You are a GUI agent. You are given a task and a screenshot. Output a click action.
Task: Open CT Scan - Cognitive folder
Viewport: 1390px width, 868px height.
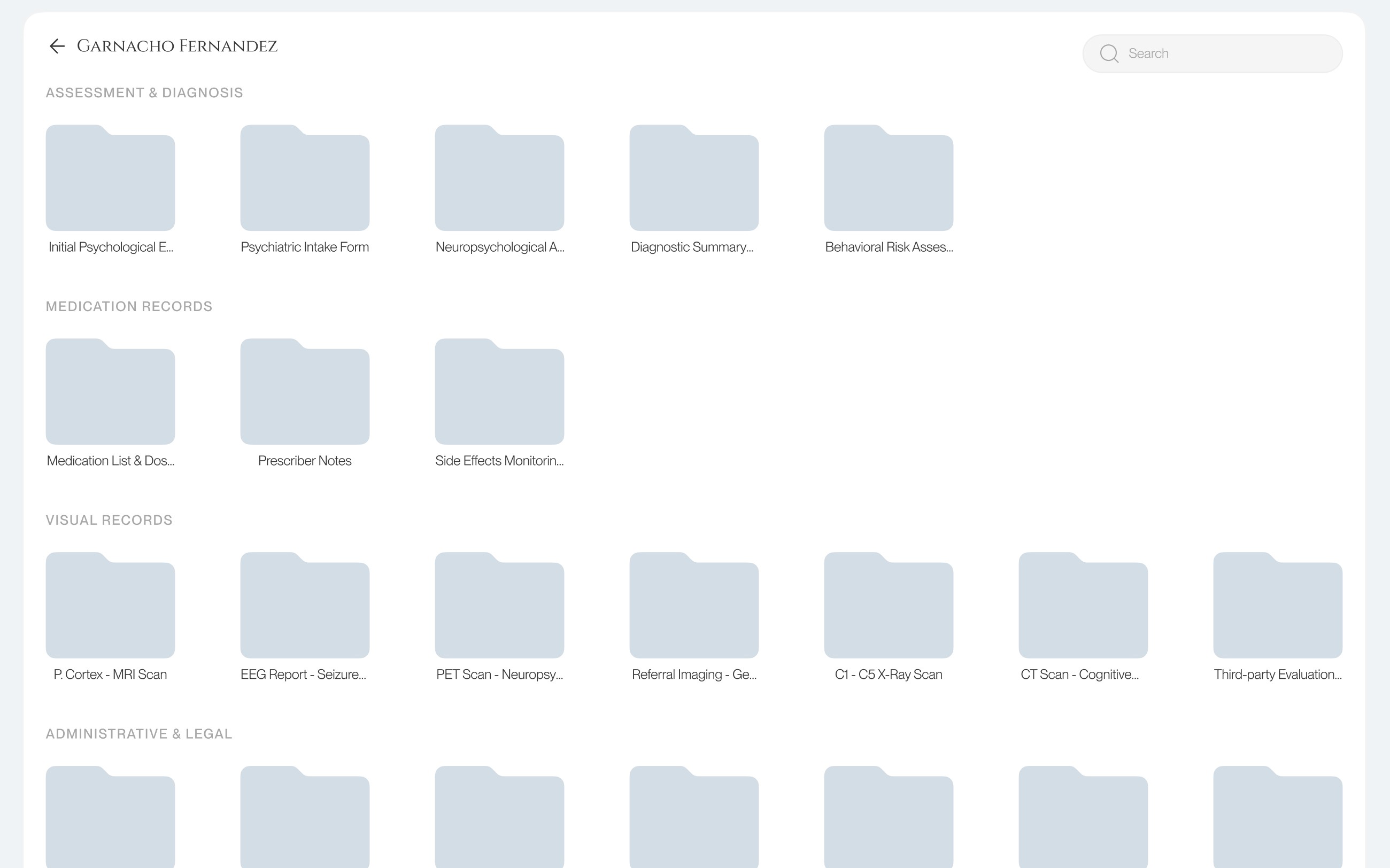pos(1083,606)
